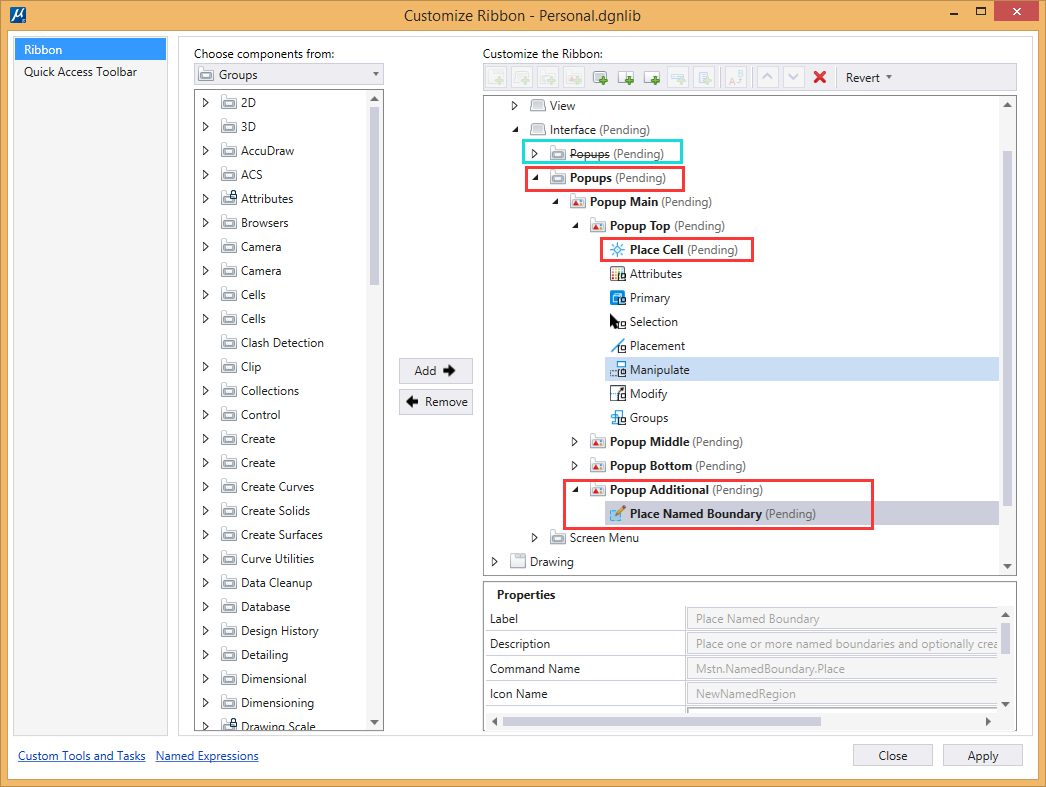The width and height of the screenshot is (1046, 787).
Task: Expand the View tab node
Action: (514, 106)
